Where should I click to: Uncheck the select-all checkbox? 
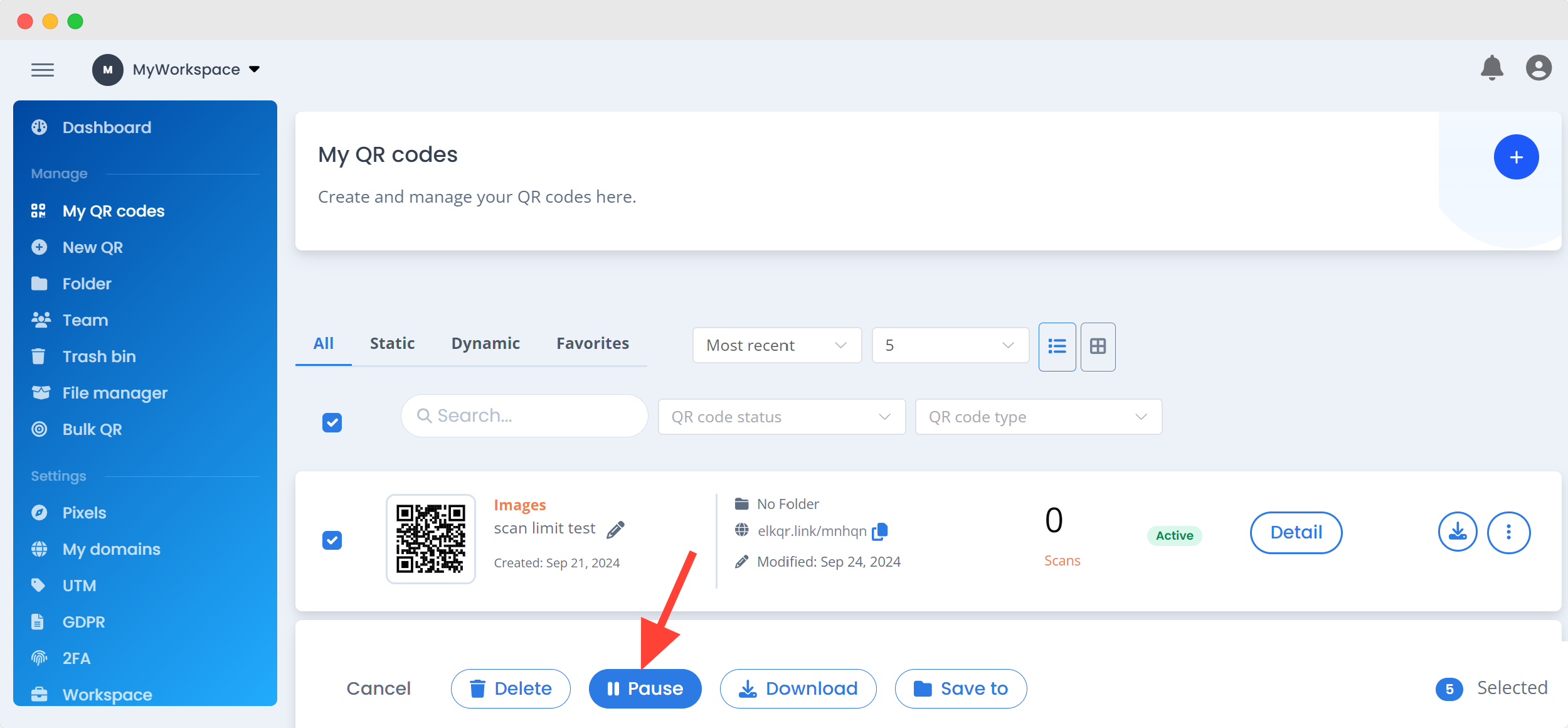coord(331,422)
